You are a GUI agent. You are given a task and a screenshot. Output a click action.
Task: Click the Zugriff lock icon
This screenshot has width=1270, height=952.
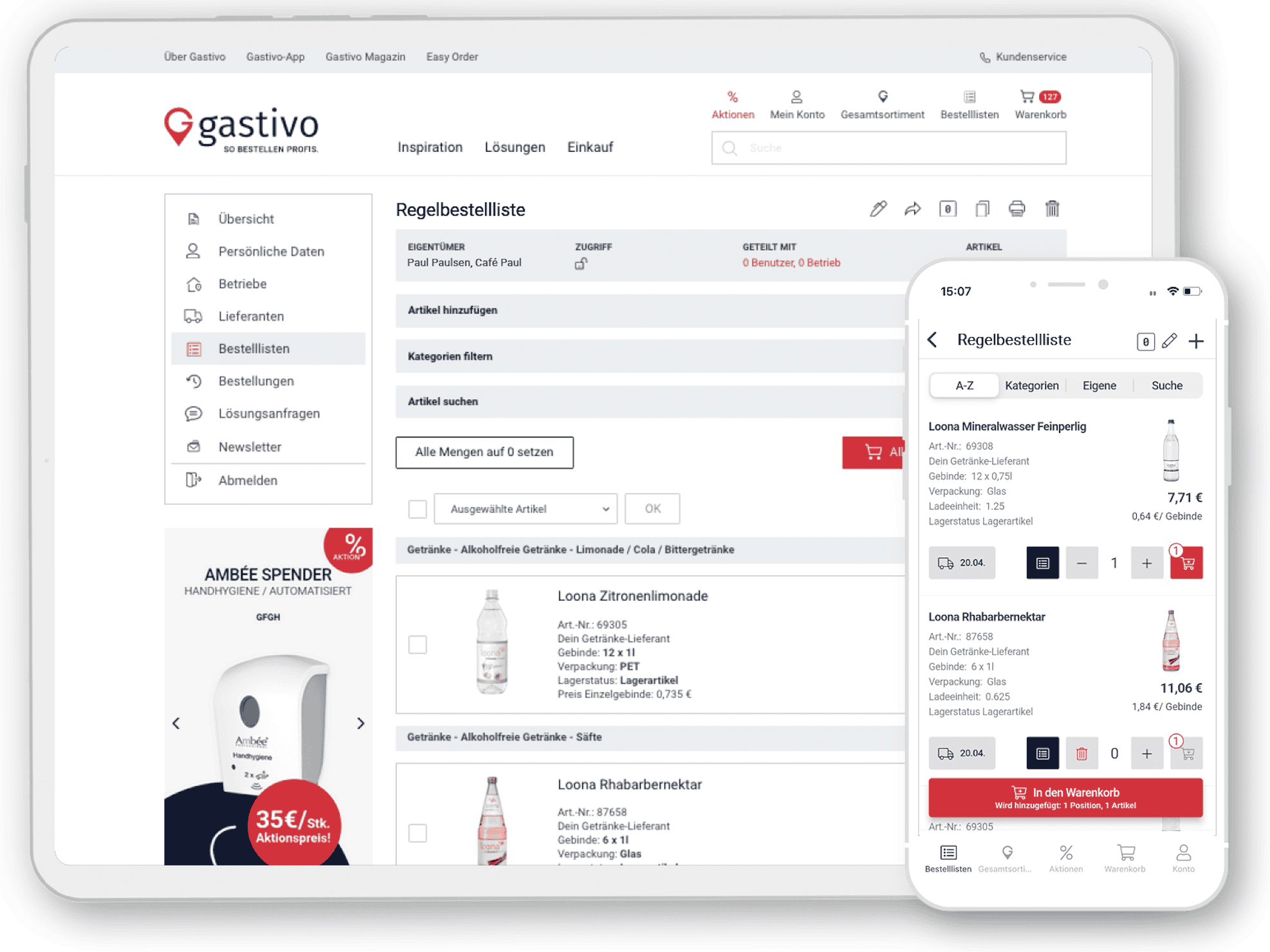tap(581, 263)
